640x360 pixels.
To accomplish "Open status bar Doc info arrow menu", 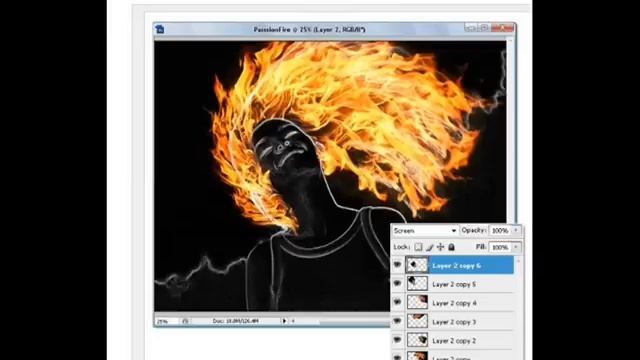I will [x=284, y=321].
